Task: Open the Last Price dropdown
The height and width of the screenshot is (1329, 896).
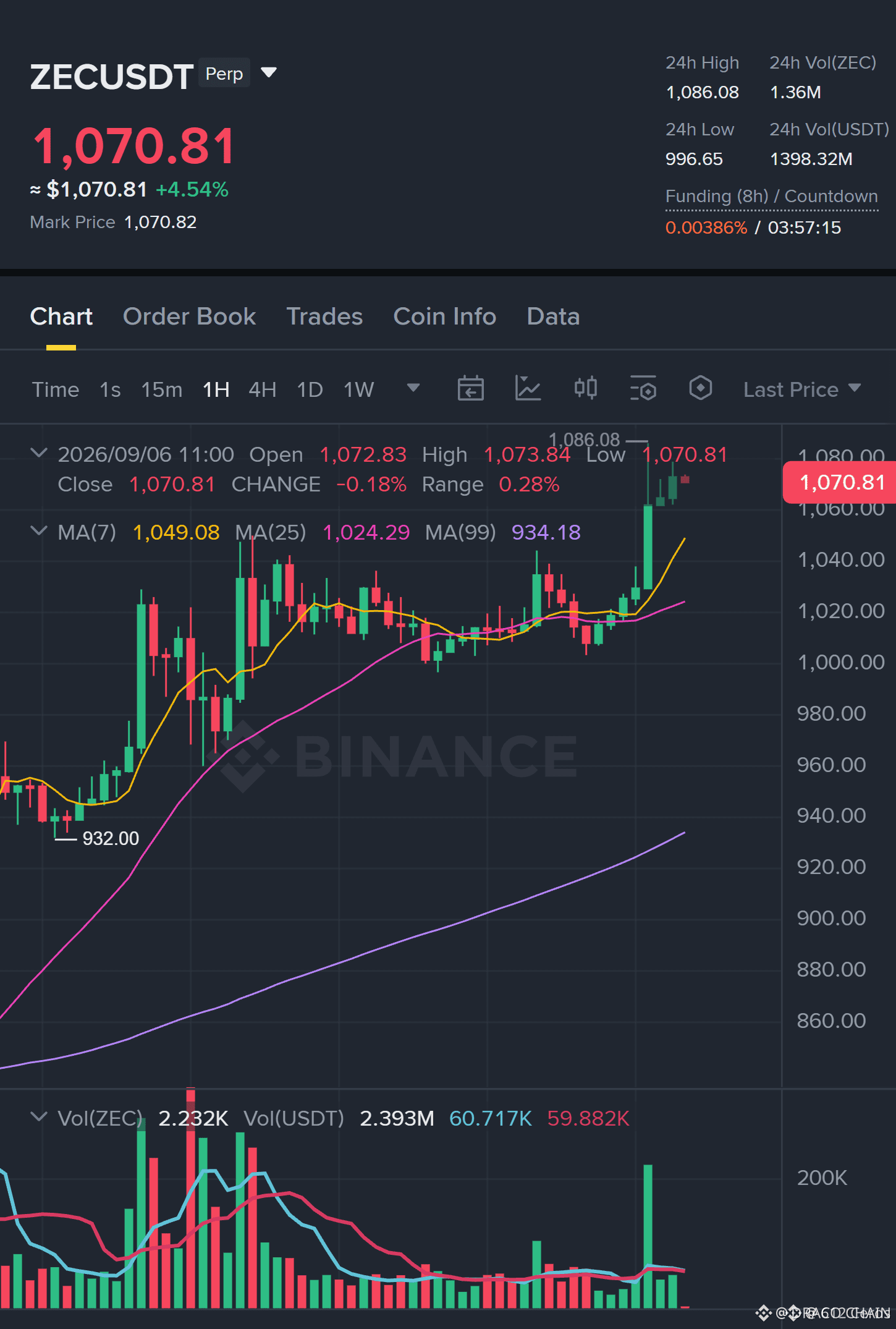Action: click(x=801, y=389)
